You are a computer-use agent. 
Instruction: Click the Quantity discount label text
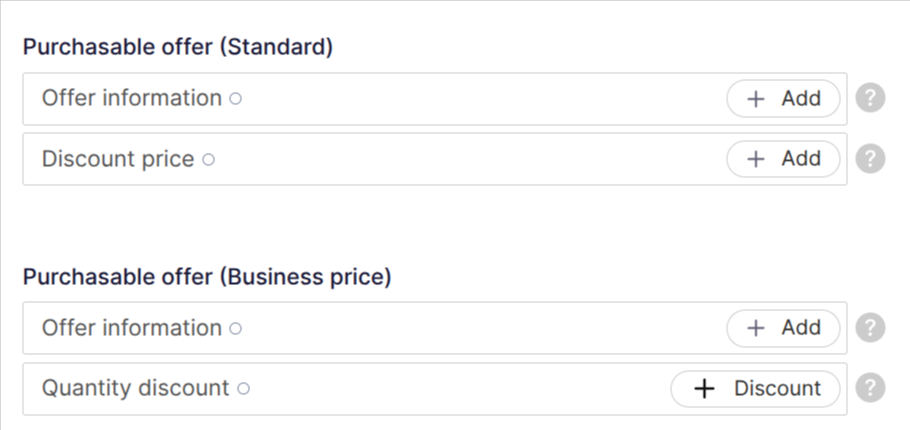135,388
